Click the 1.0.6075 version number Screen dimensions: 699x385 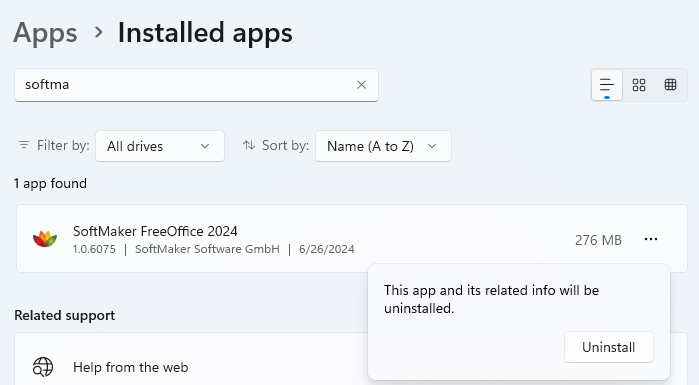pos(94,249)
